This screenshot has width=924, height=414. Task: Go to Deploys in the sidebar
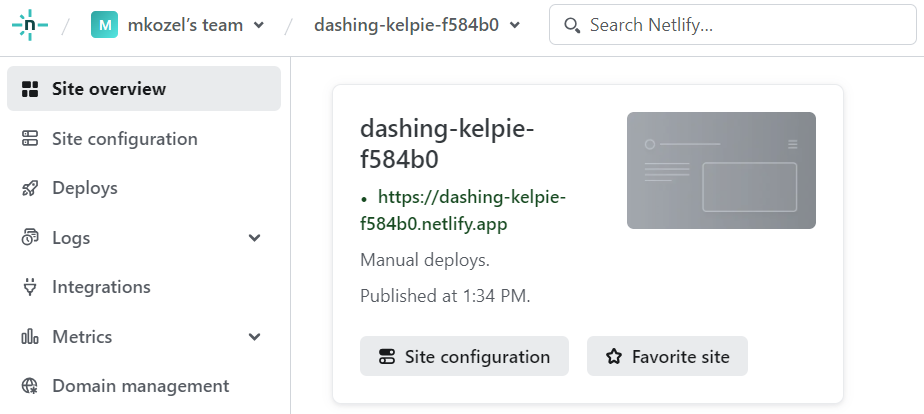(84, 188)
